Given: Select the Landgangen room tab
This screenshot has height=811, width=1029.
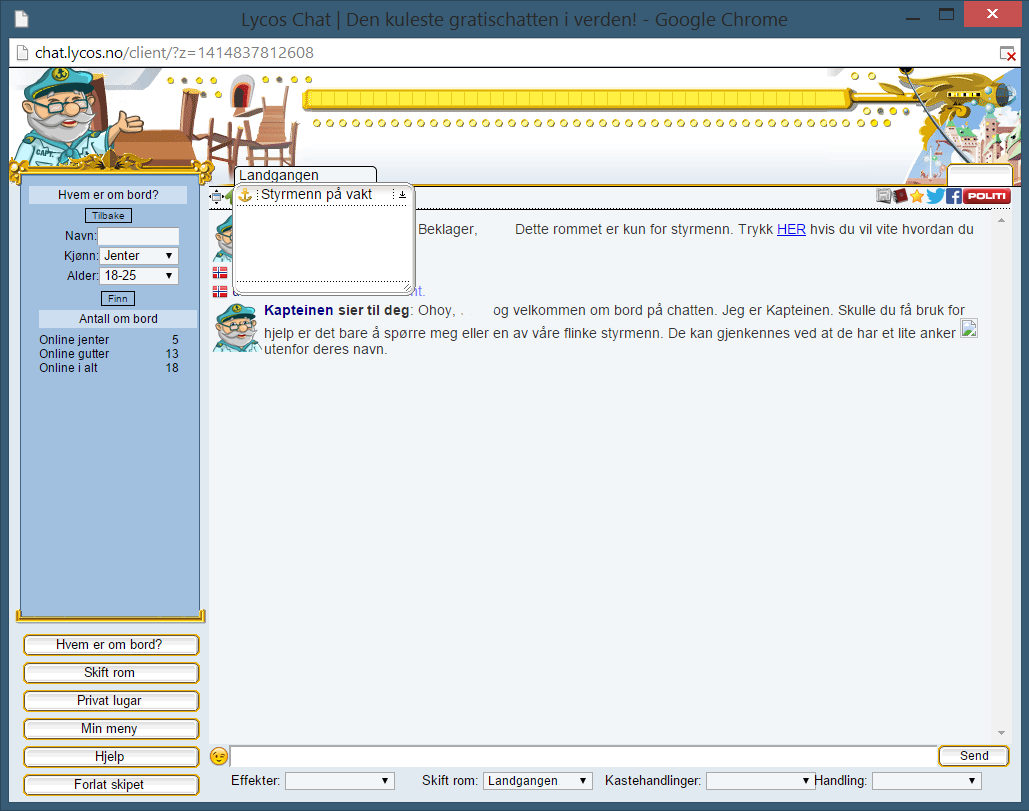Looking at the screenshot, I should [x=305, y=175].
